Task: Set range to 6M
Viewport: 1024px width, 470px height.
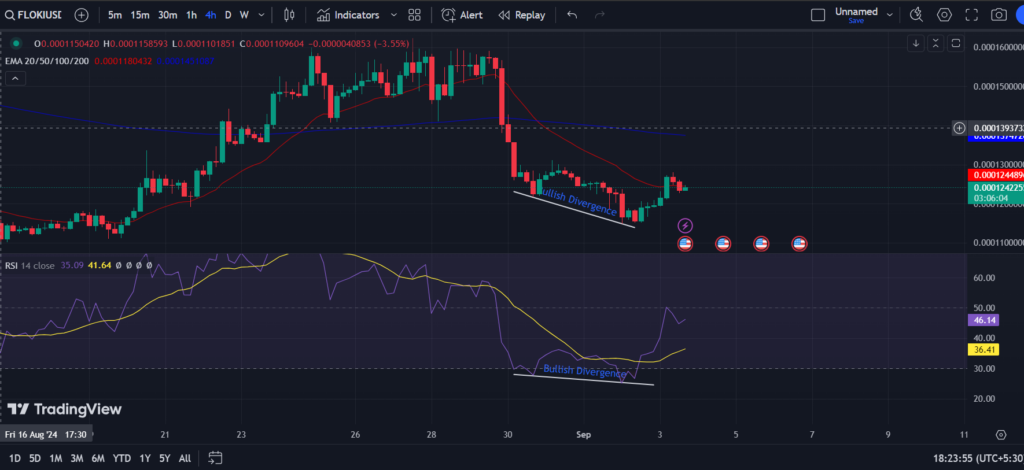Action: (98, 458)
